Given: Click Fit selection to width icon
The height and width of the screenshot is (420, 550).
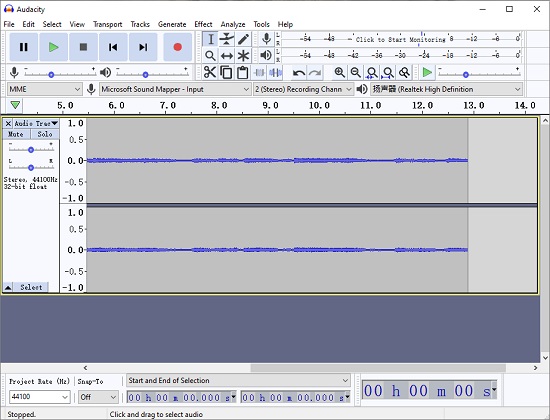Looking at the screenshot, I should coord(371,73).
